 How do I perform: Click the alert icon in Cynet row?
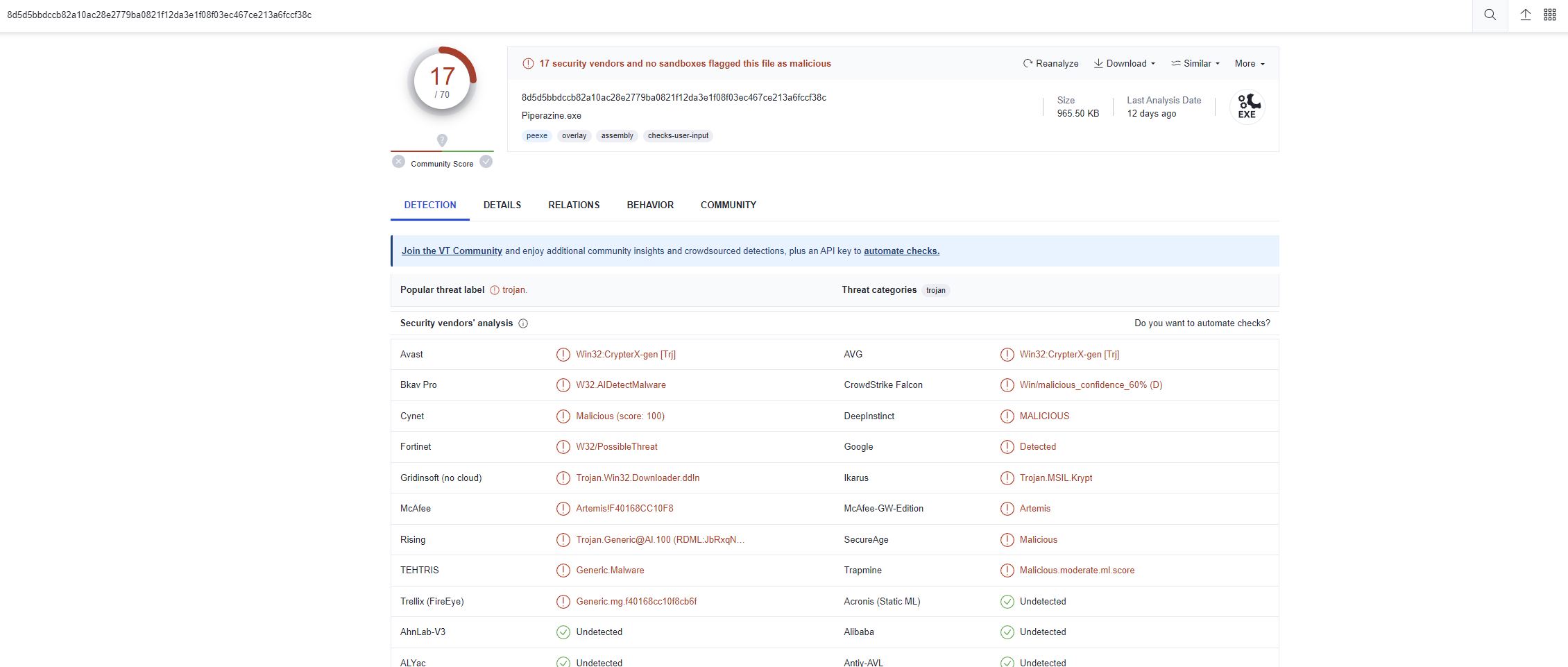click(563, 416)
